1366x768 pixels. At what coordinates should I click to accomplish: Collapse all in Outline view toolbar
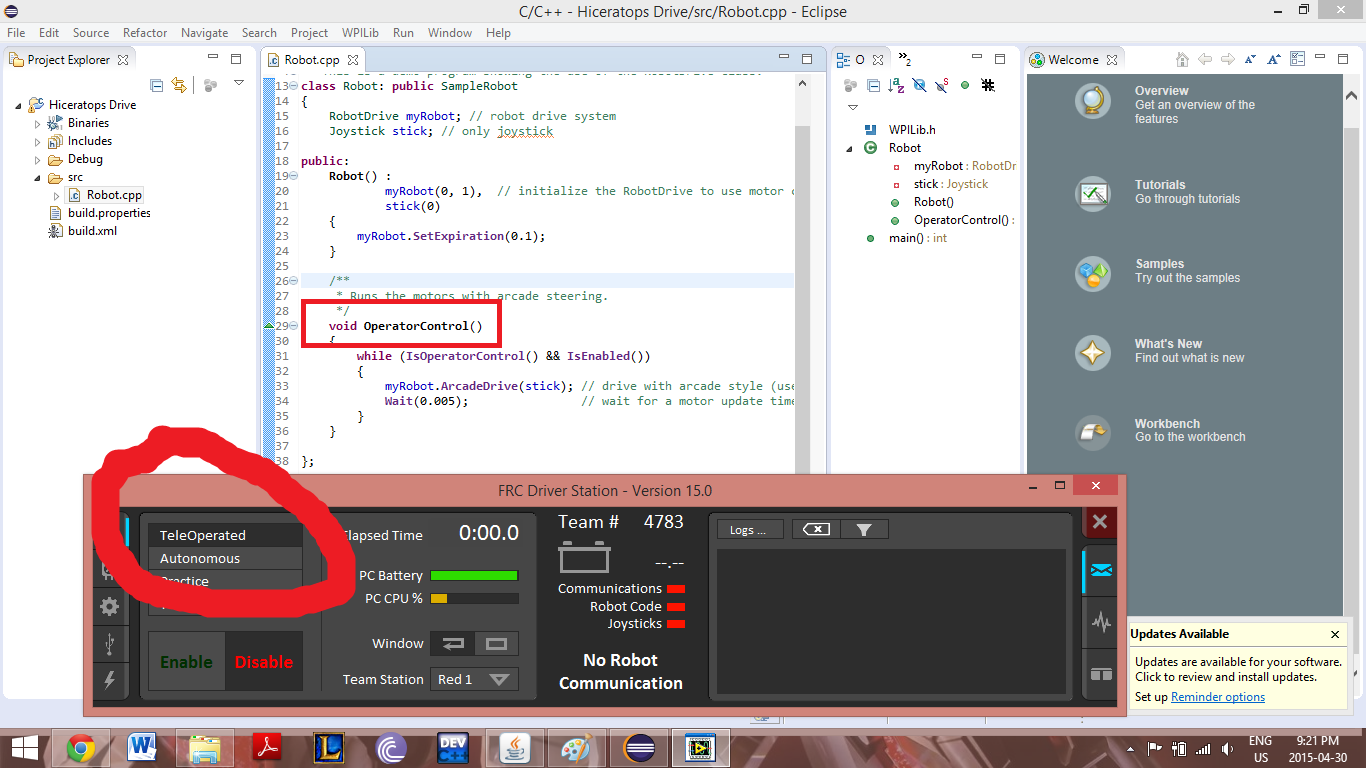(873, 85)
